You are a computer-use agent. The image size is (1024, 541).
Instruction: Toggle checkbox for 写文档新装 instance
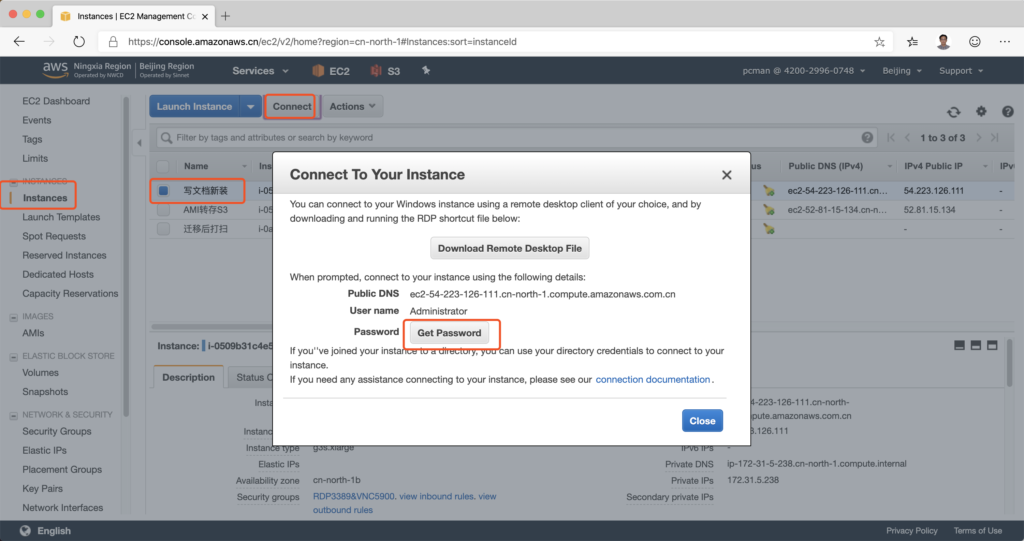point(164,191)
